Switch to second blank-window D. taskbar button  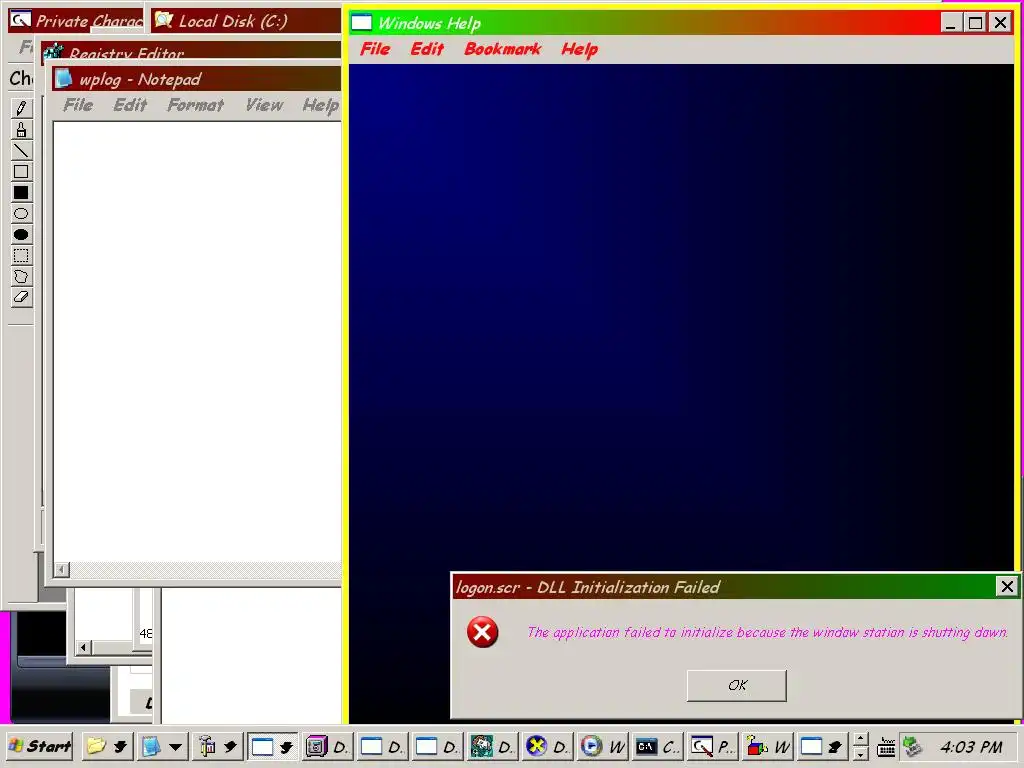[437, 746]
